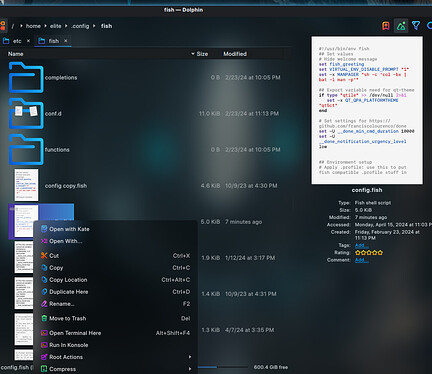Click the Open with Kate icon
Image resolution: width=432 pixels, height=374 pixels.
click(44, 229)
